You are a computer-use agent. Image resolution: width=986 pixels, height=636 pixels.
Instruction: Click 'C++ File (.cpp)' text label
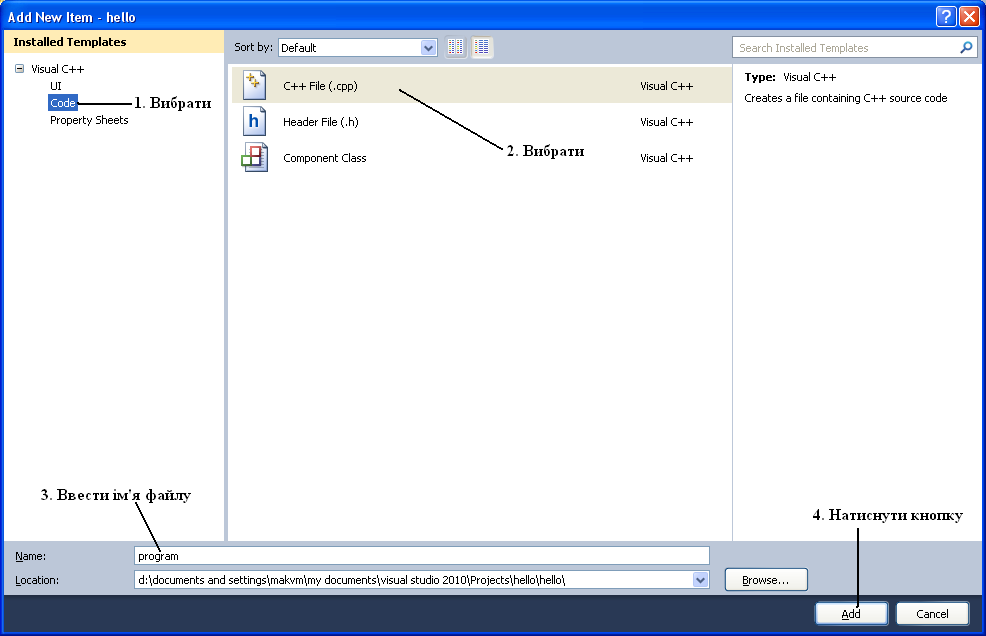click(x=320, y=86)
